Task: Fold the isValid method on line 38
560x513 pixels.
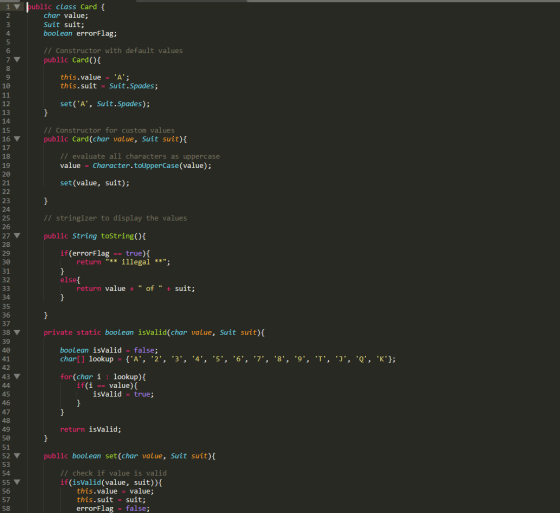Action: click(x=17, y=332)
